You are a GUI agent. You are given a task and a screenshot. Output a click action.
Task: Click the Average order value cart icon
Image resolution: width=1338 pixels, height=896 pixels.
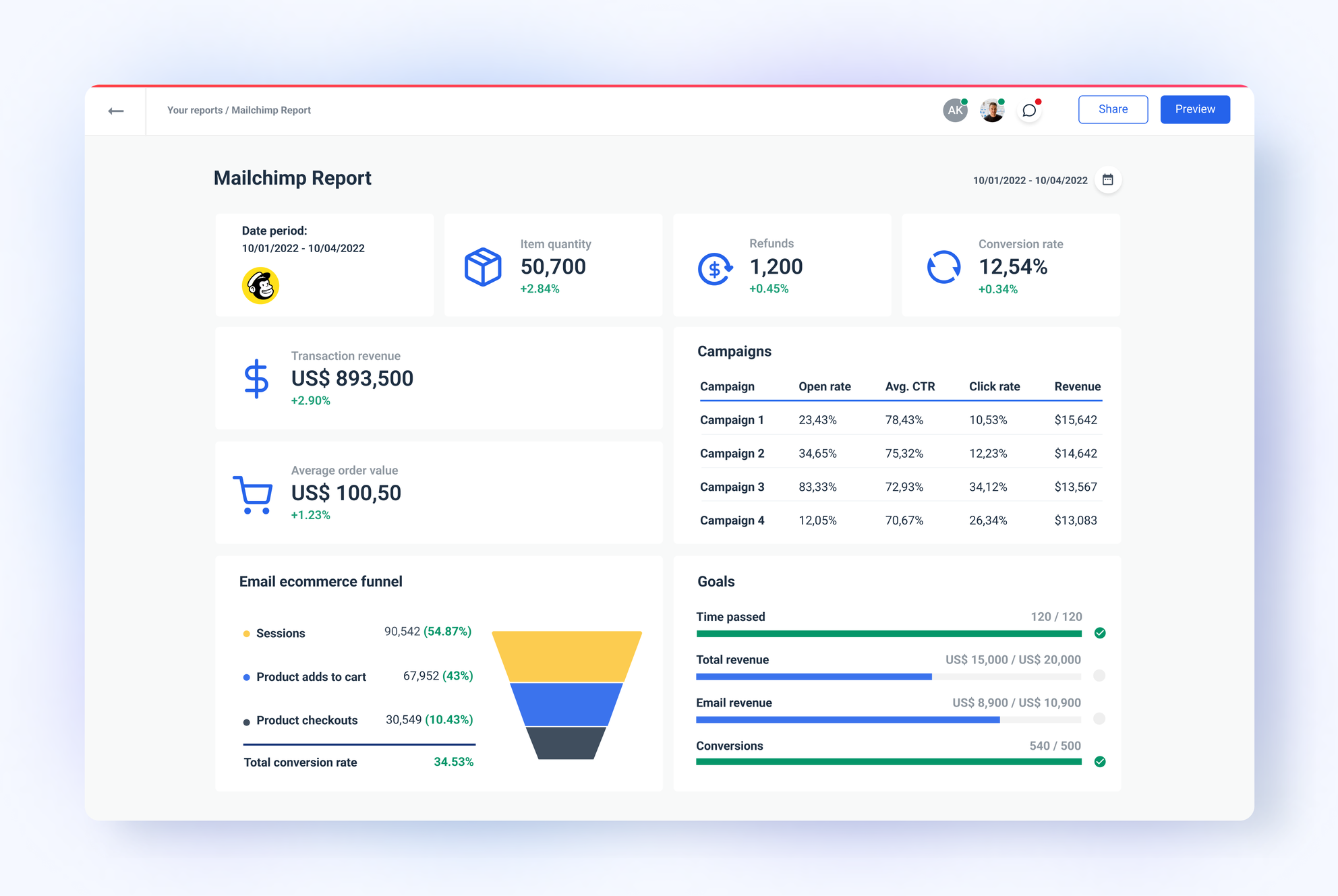[x=253, y=494]
